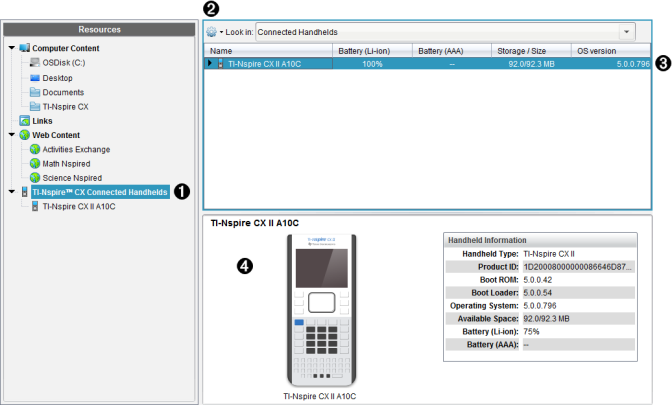Open the Look in dropdown list
The width and height of the screenshot is (672, 405).
627,32
